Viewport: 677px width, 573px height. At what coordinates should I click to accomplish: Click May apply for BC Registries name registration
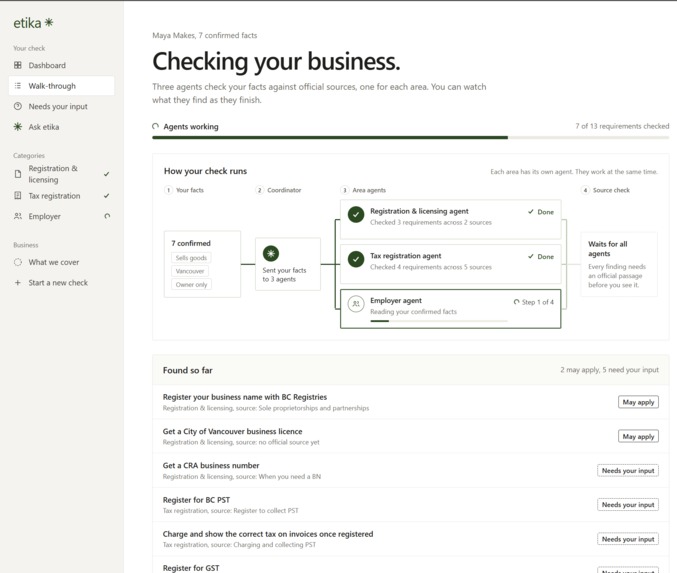[638, 402]
